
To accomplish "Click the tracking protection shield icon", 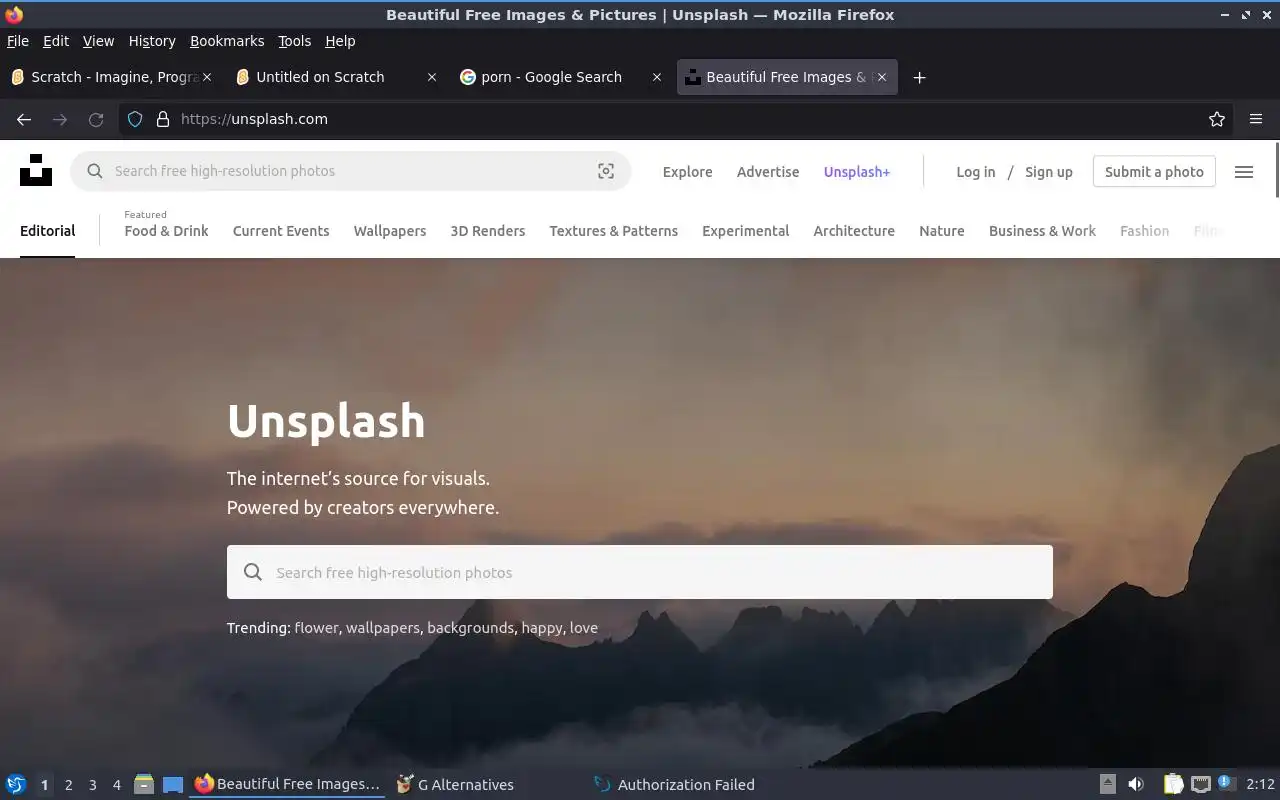I will tap(135, 119).
